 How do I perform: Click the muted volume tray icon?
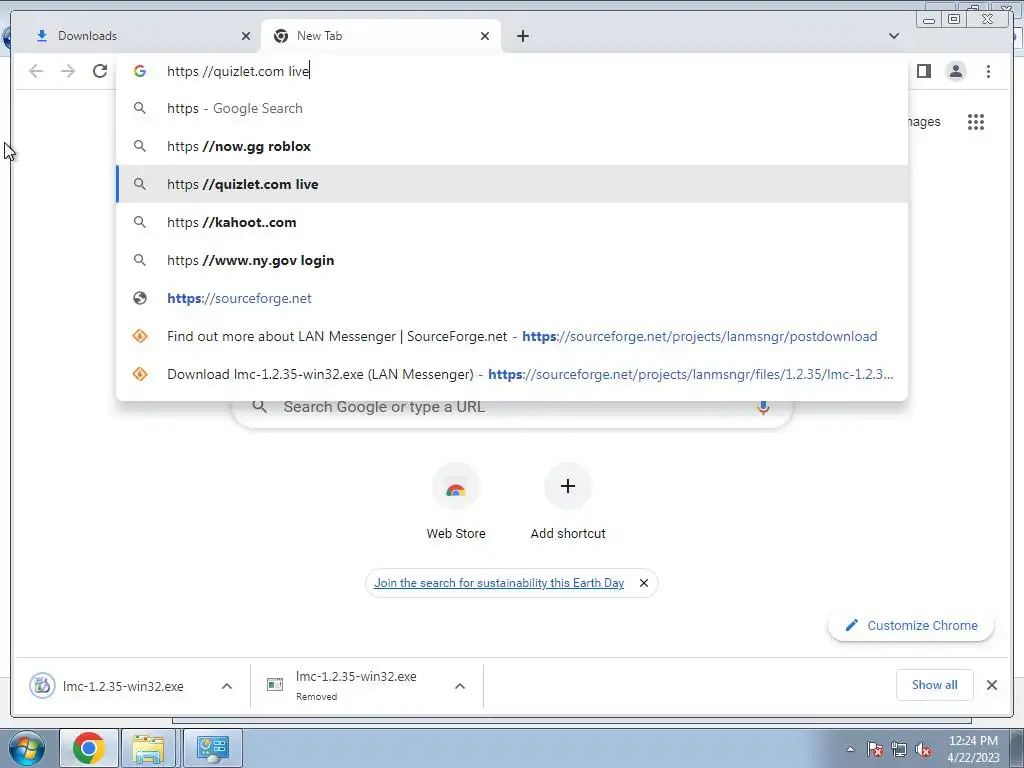[923, 749]
